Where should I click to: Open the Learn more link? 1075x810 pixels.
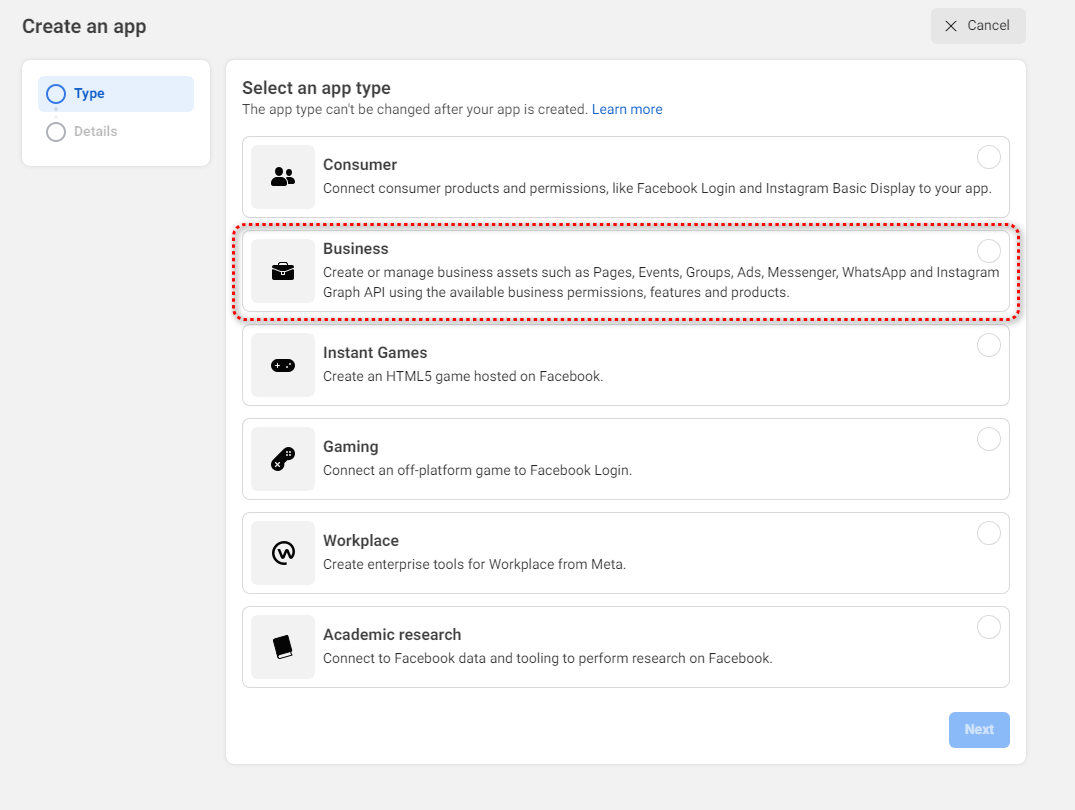coord(627,109)
